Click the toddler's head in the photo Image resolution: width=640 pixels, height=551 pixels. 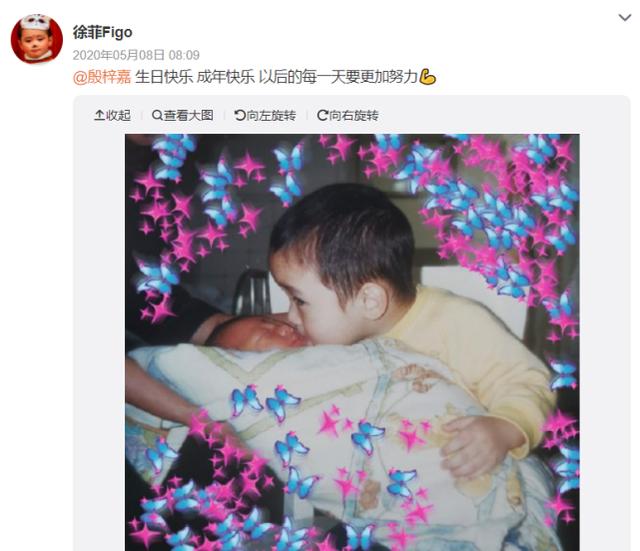(343, 261)
